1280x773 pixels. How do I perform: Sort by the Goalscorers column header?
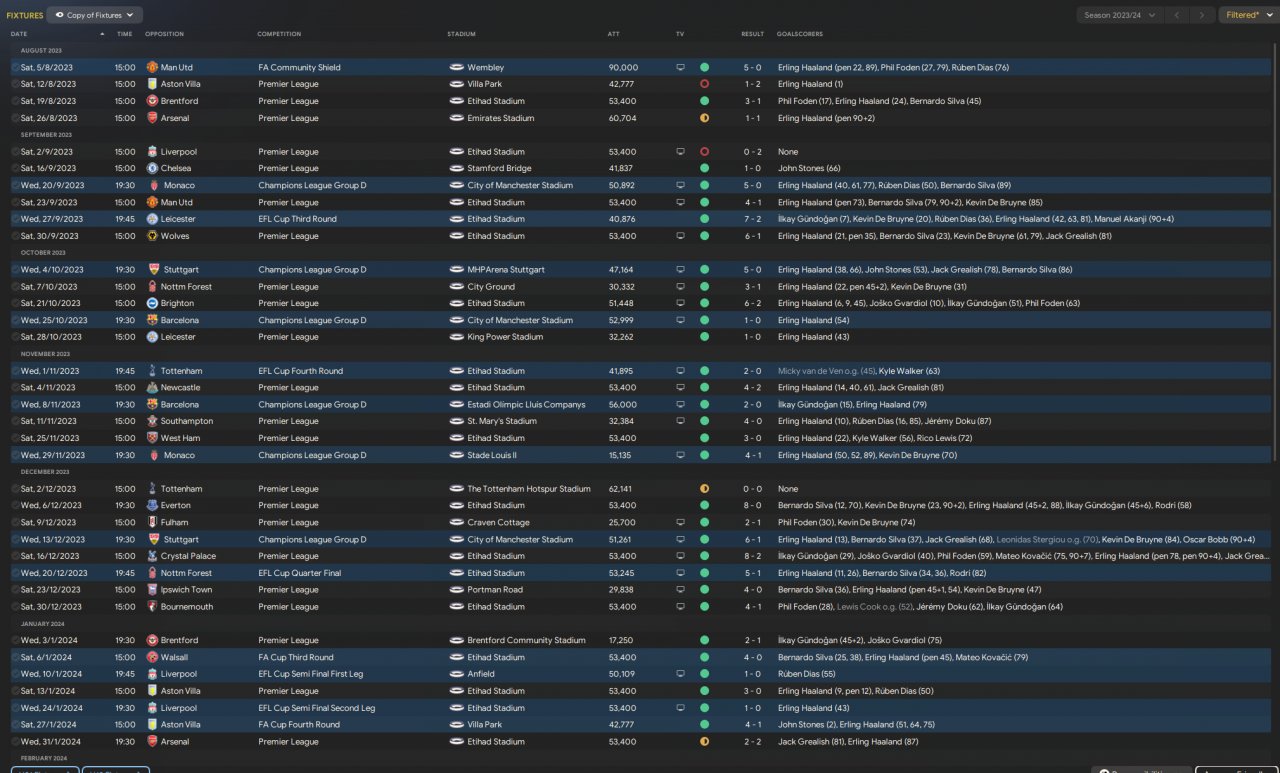coord(800,34)
